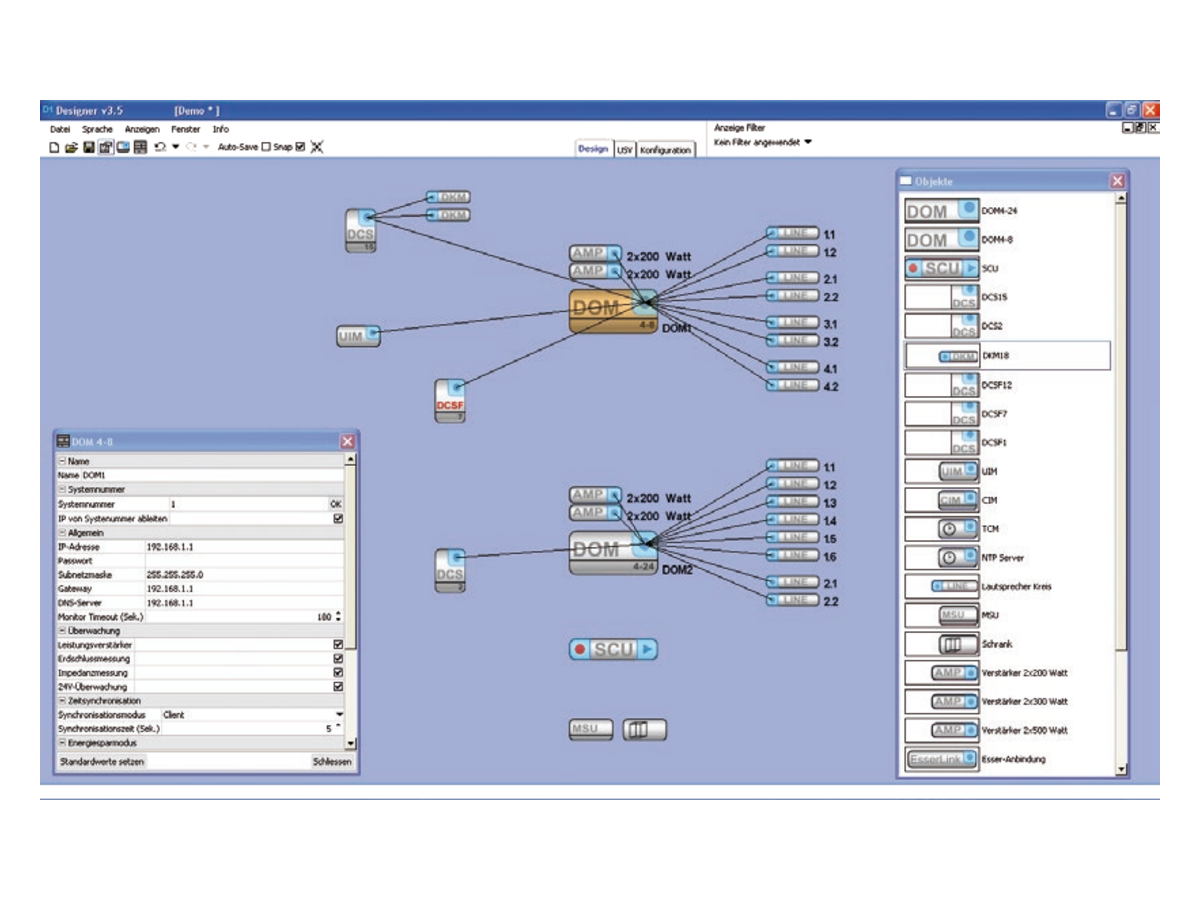Collapse the Überwachung section
The width and height of the screenshot is (1200, 900).
62,631
